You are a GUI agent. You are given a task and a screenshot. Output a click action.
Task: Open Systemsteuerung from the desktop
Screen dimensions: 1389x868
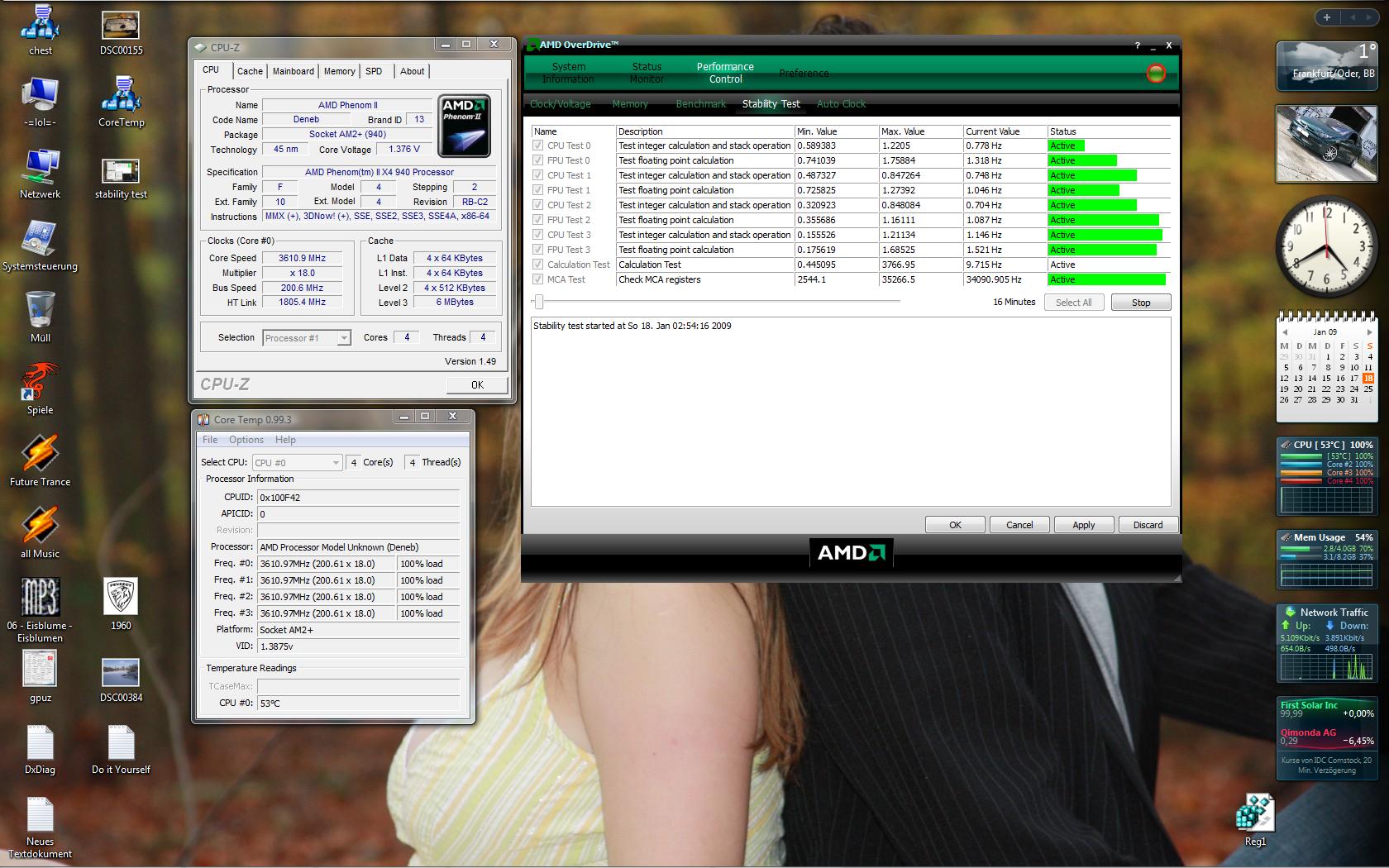tap(40, 246)
